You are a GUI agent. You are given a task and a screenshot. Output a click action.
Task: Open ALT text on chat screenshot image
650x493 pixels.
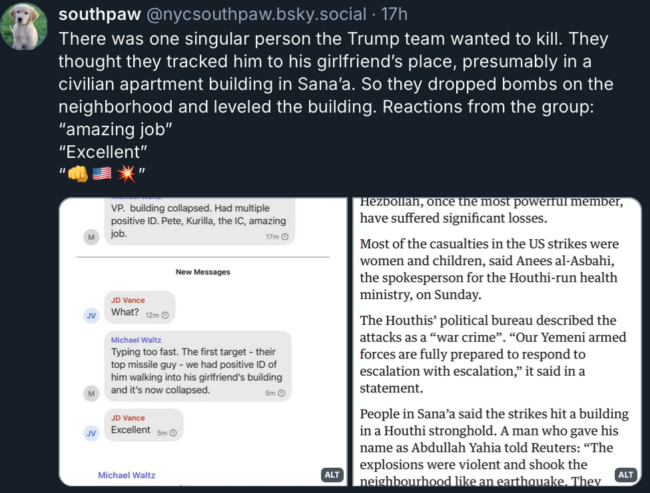(x=332, y=475)
